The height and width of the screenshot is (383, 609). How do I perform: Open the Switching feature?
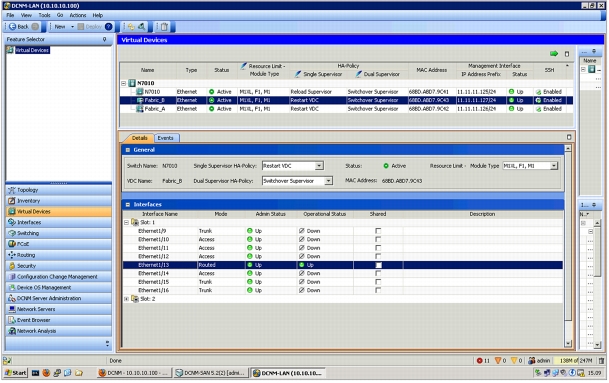pos(58,233)
